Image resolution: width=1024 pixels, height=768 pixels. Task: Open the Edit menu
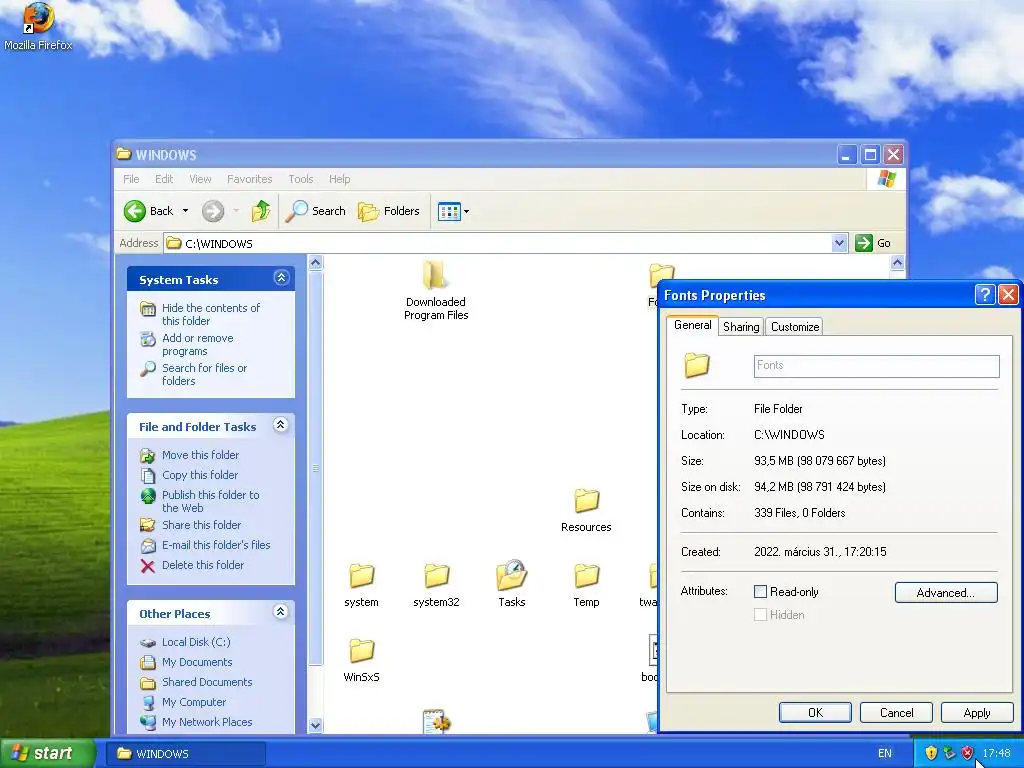pos(164,179)
